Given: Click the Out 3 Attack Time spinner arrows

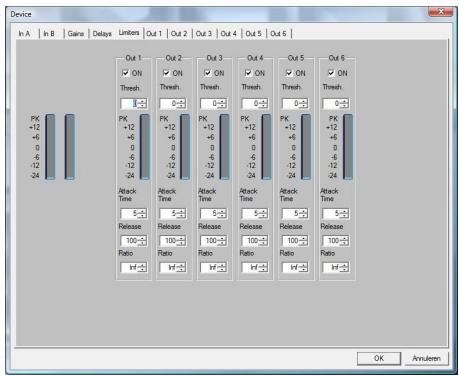Looking at the screenshot, I should (x=222, y=213).
